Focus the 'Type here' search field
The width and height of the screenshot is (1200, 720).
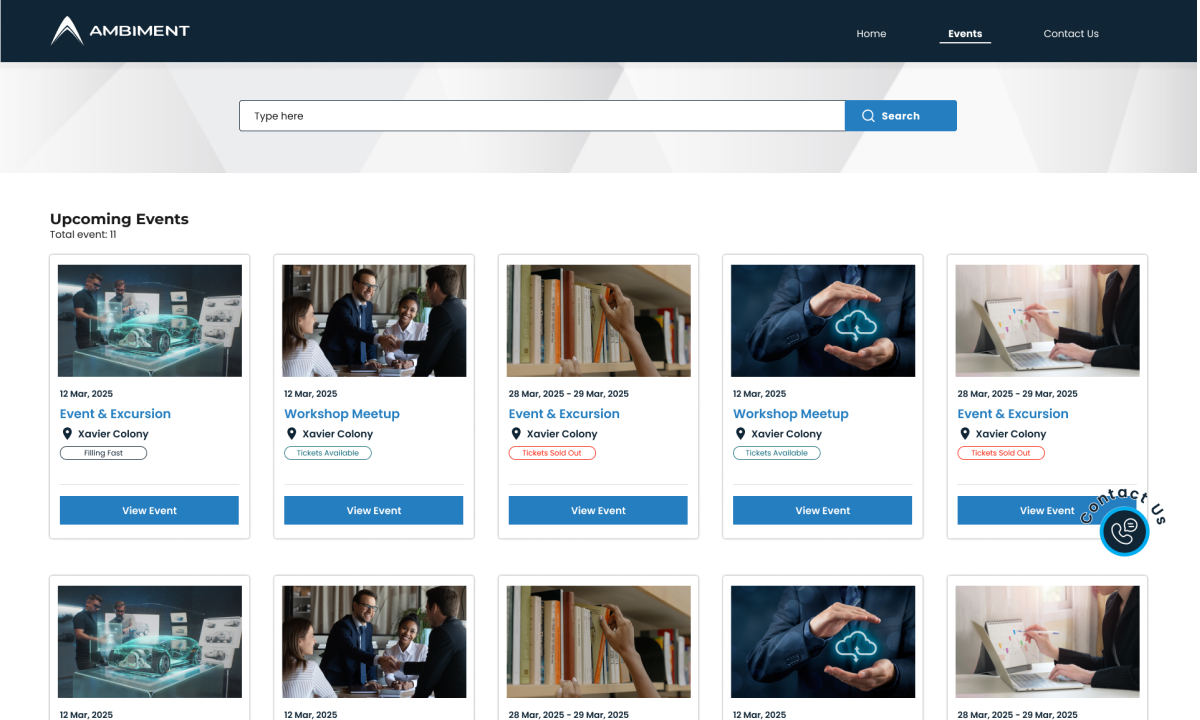pyautogui.click(x=542, y=116)
